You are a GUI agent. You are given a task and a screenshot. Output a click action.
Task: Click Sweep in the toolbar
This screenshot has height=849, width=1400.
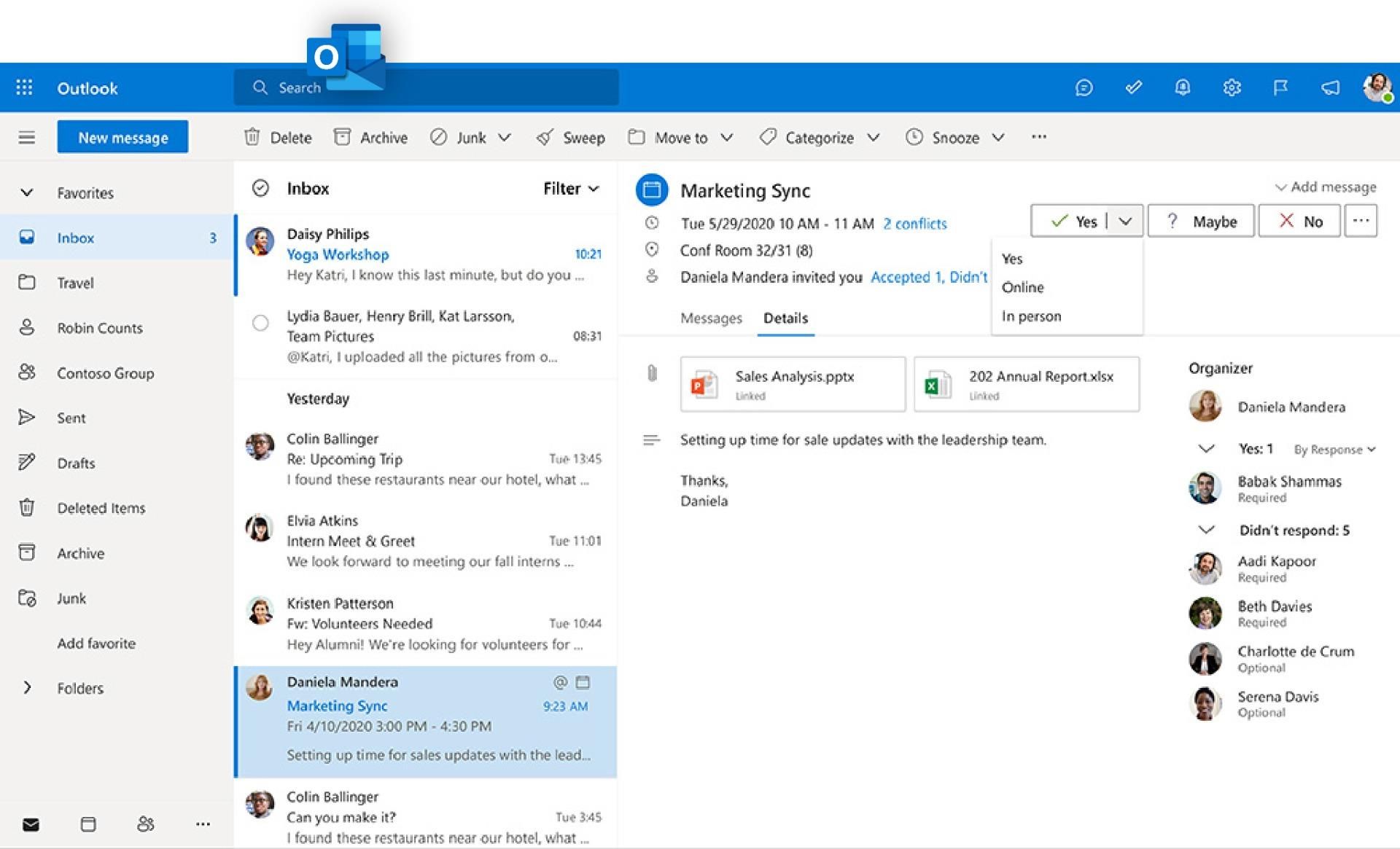[570, 137]
